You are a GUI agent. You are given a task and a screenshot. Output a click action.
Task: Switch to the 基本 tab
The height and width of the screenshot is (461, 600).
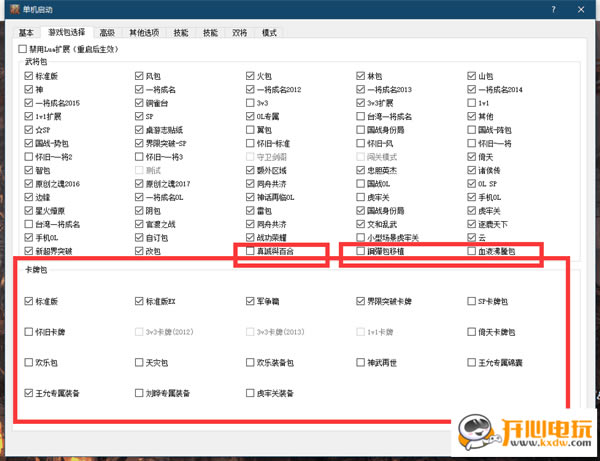26,33
